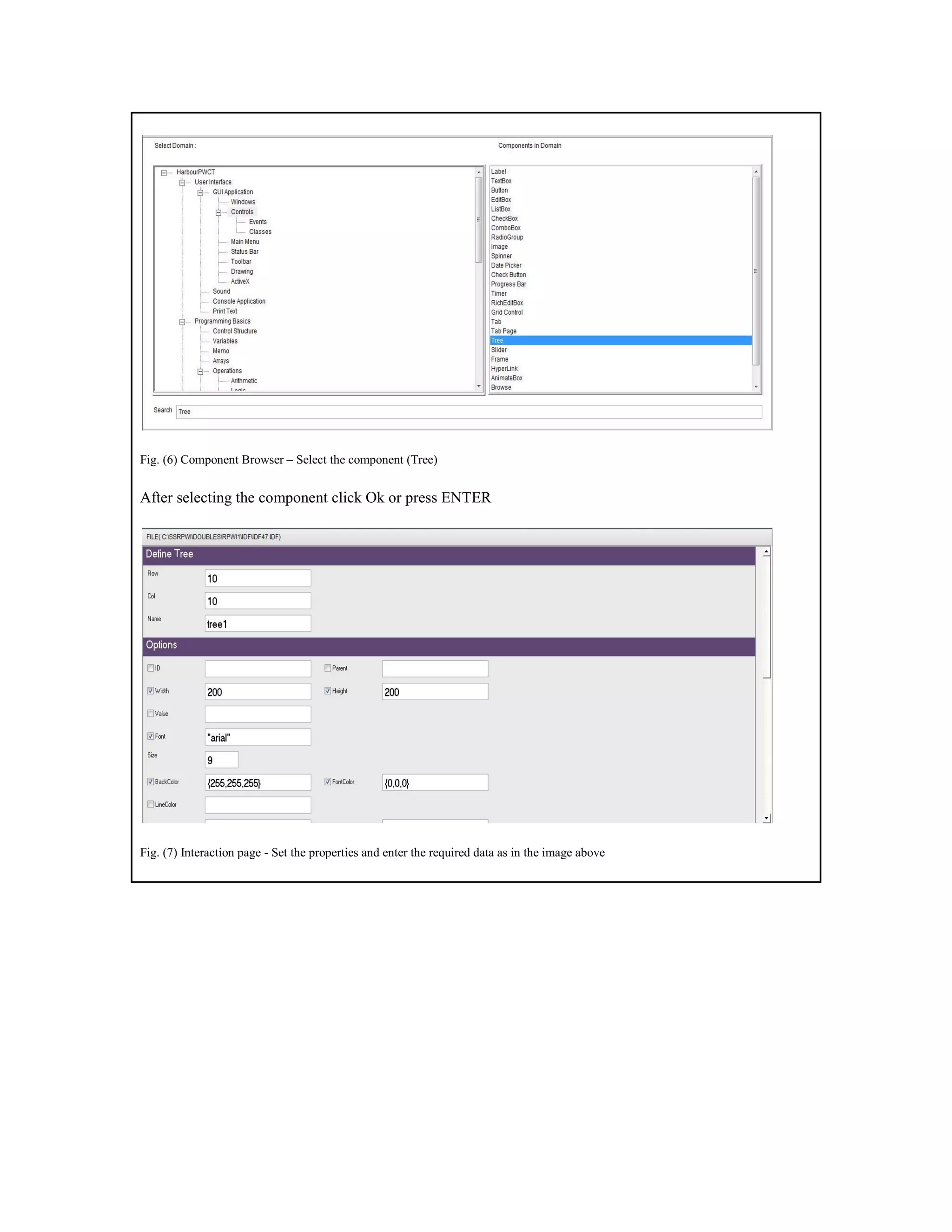Viewport: 952px width, 1232px height.
Task: Click the Height value field
Action: [435, 692]
